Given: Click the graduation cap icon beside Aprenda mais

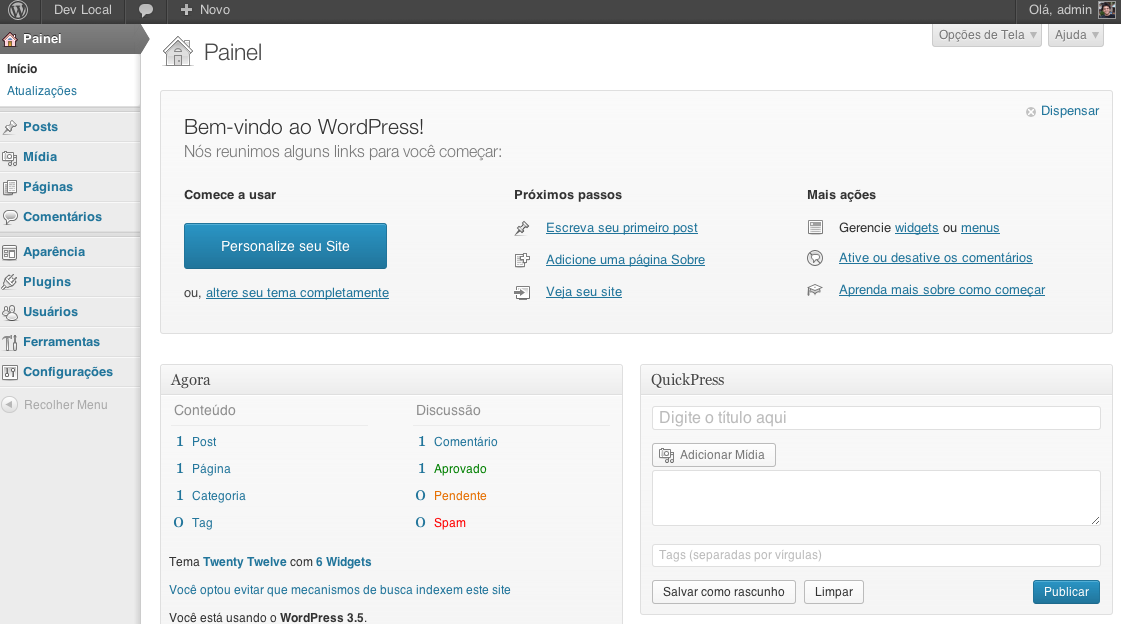Looking at the screenshot, I should coord(815,290).
